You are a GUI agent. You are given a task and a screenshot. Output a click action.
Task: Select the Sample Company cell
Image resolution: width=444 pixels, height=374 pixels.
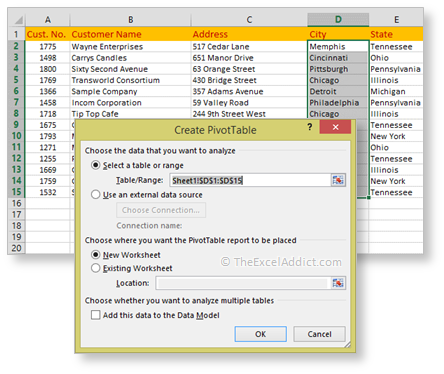[130, 91]
